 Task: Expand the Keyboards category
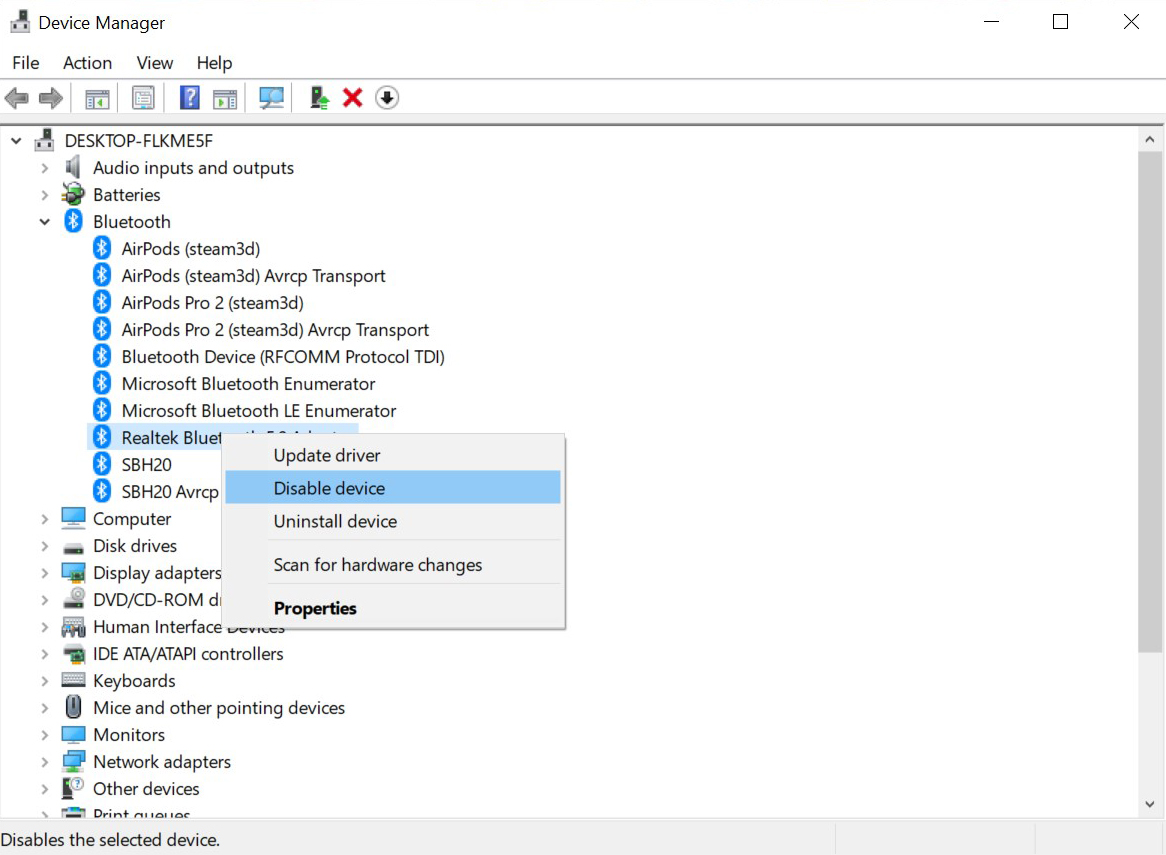45,681
